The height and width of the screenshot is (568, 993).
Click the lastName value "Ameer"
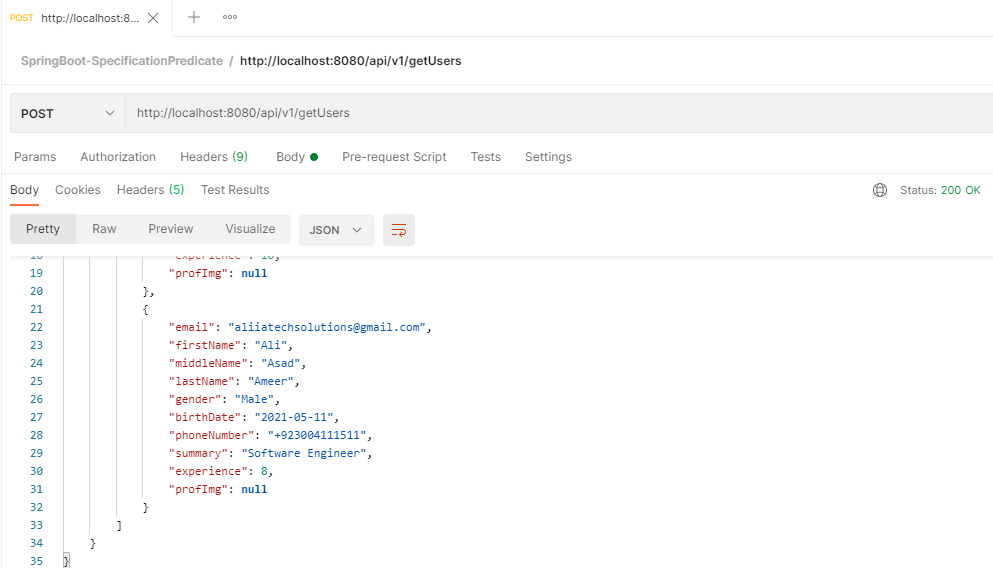click(270, 381)
